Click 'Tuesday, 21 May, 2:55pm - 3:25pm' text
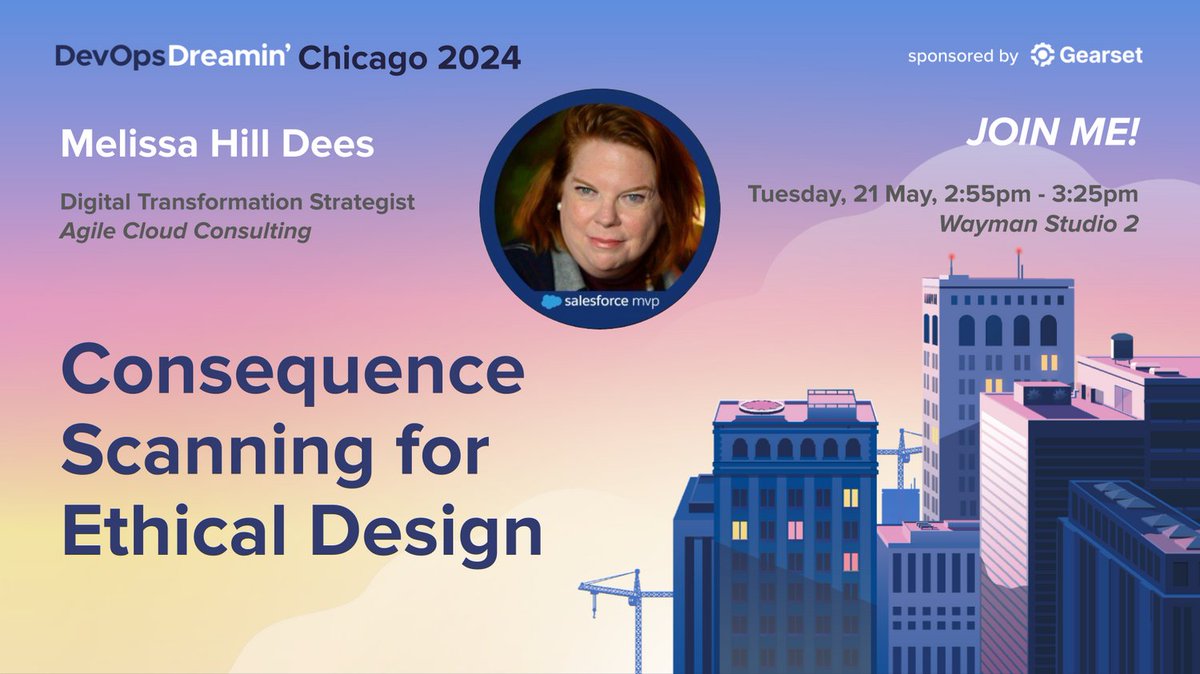 (x=942, y=194)
